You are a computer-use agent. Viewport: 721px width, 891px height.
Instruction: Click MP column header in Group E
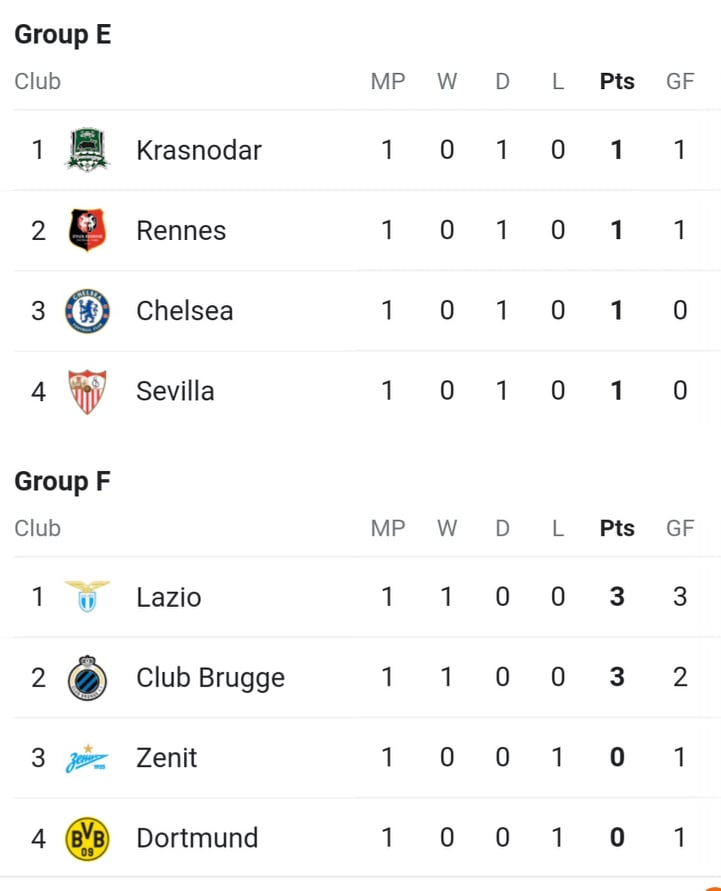pyautogui.click(x=388, y=81)
